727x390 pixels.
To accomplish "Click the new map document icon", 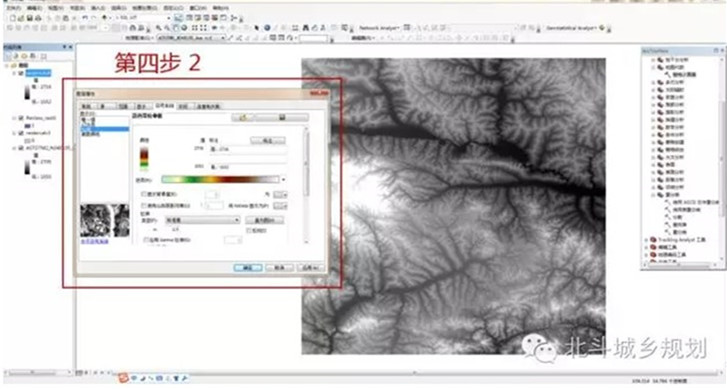I will (x=13, y=18).
